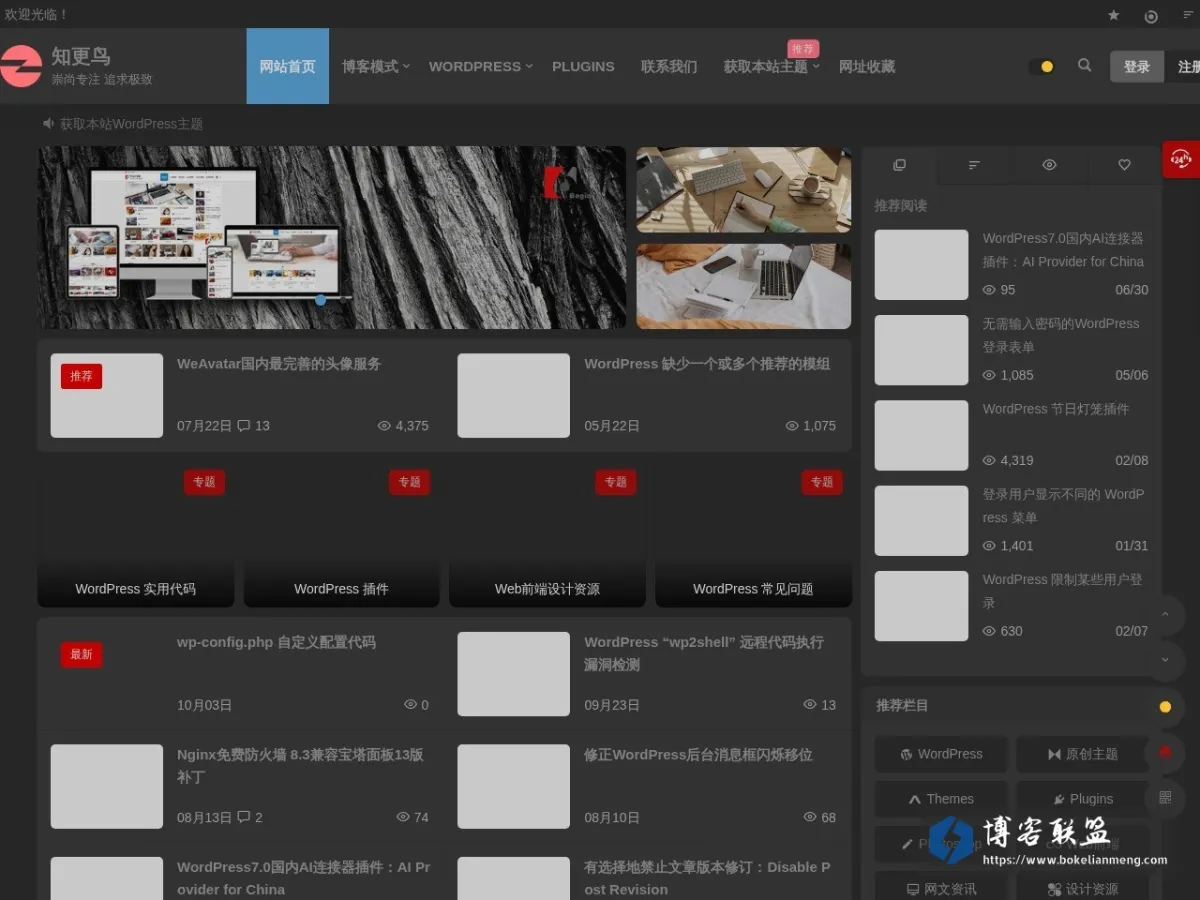This screenshot has width=1200, height=900.
Task: Open the 获取本站WordPress主题 announcement link
Action: 131,124
